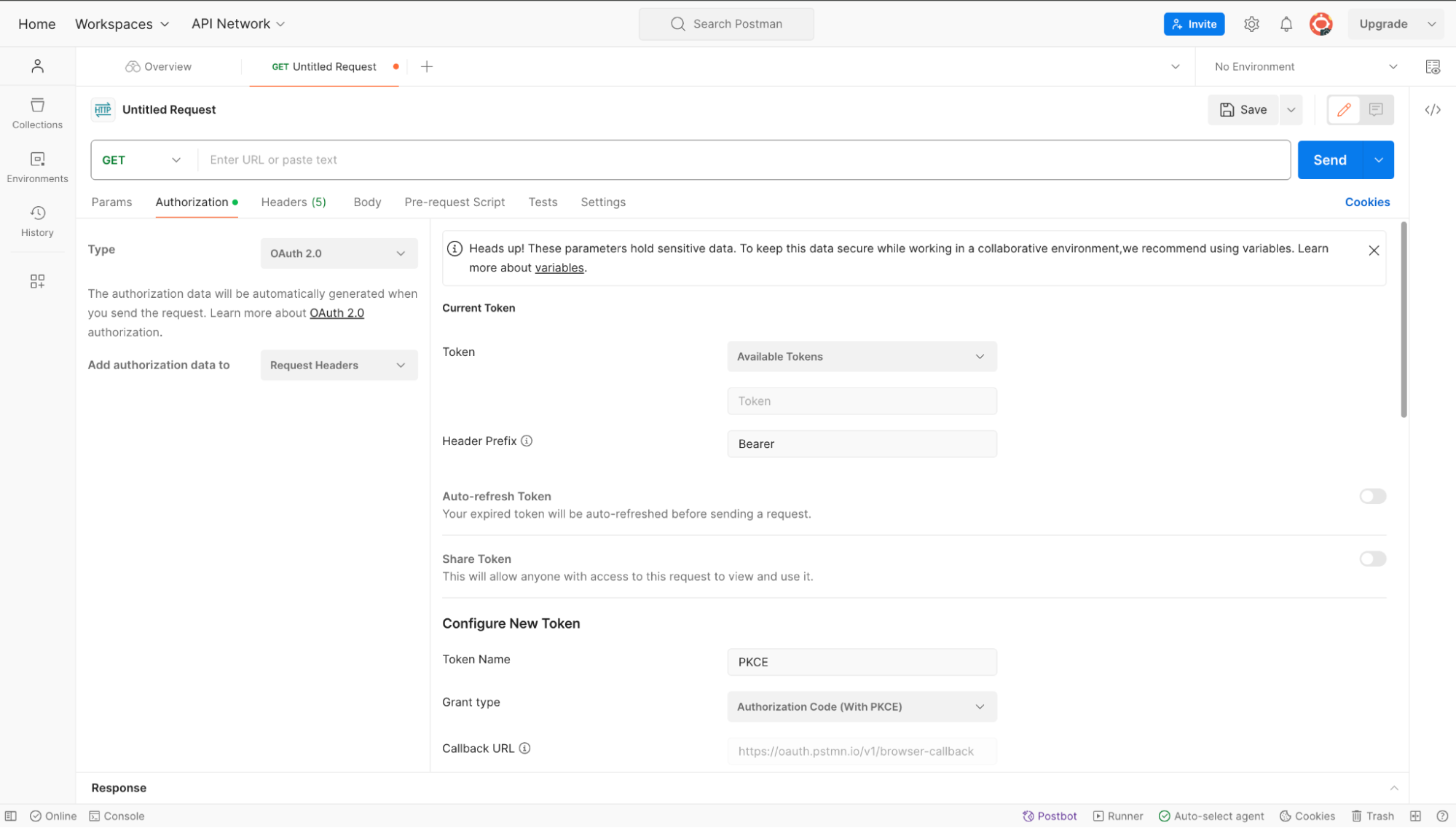Switch to the Pre-request Script tab
This screenshot has width=1456, height=828.
click(x=454, y=202)
